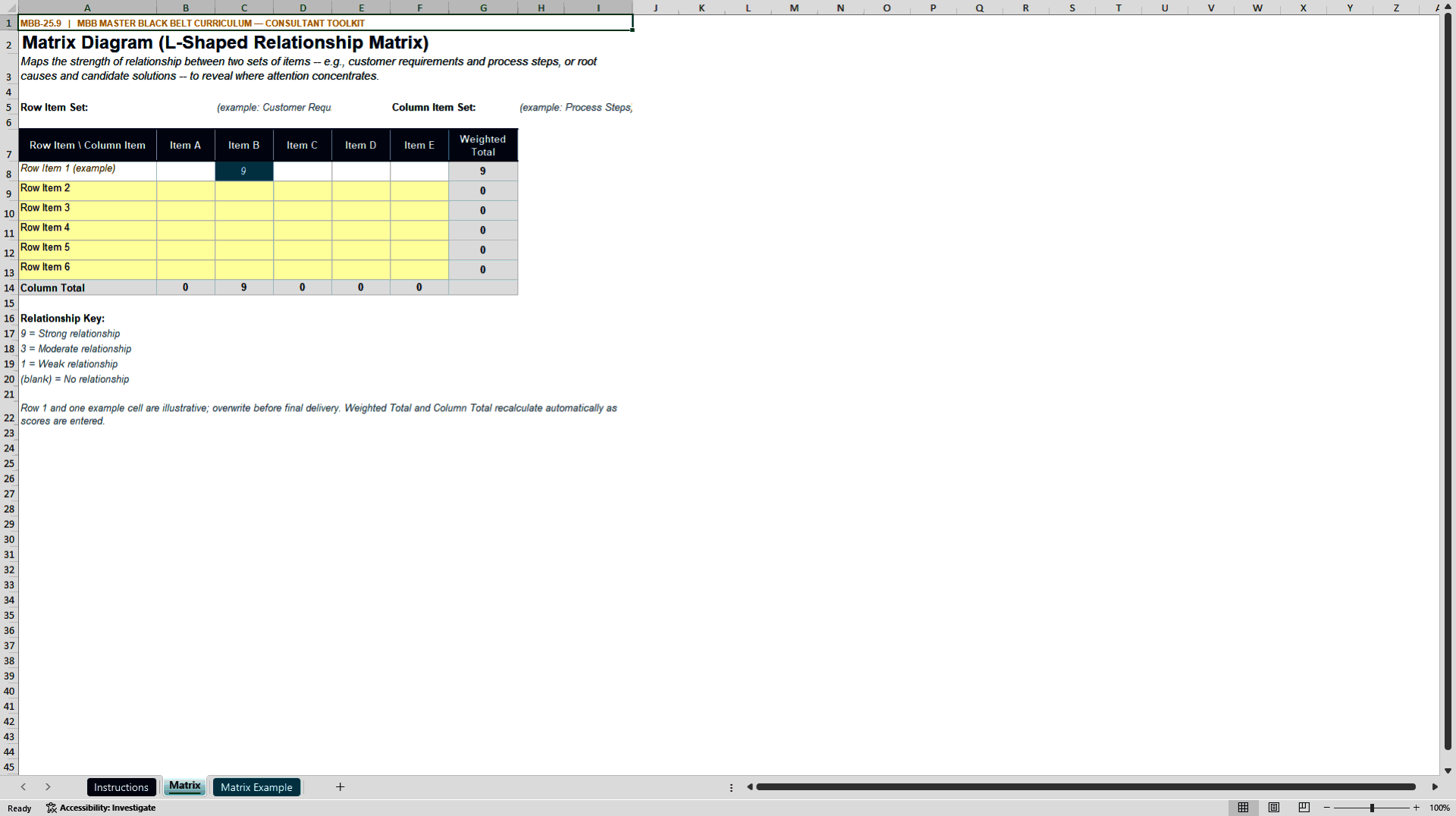Click the 'Row Item 6' cell

[x=87, y=270]
